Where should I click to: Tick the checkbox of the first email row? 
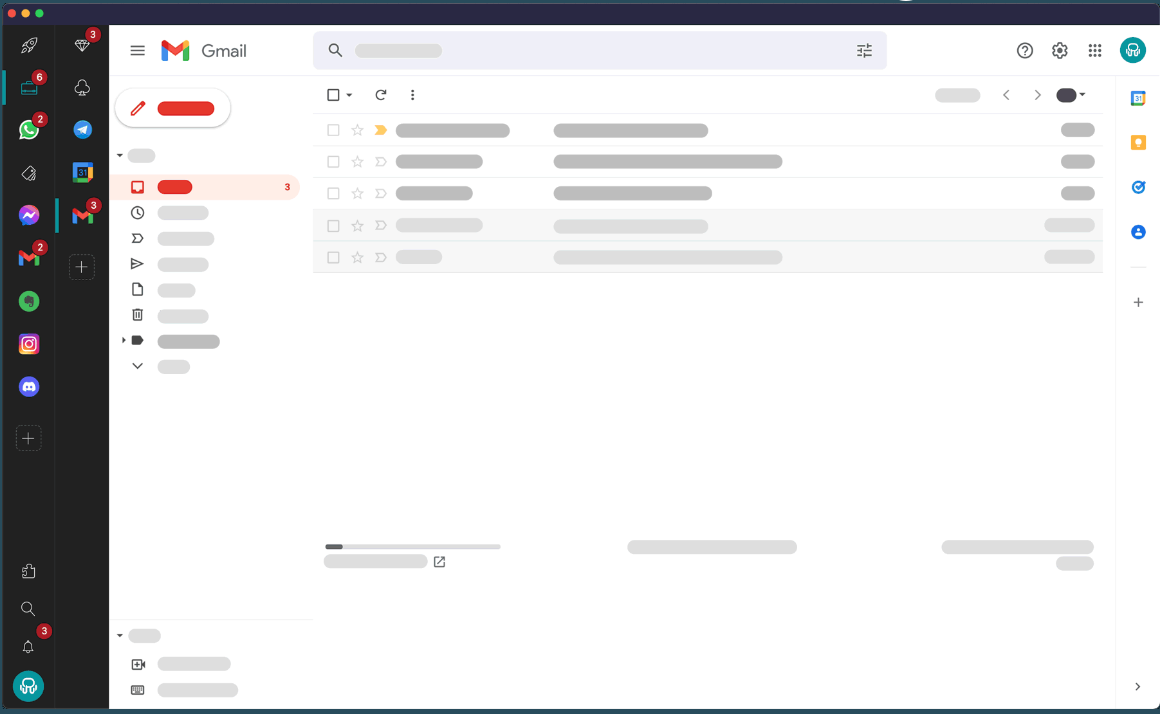pyautogui.click(x=333, y=130)
